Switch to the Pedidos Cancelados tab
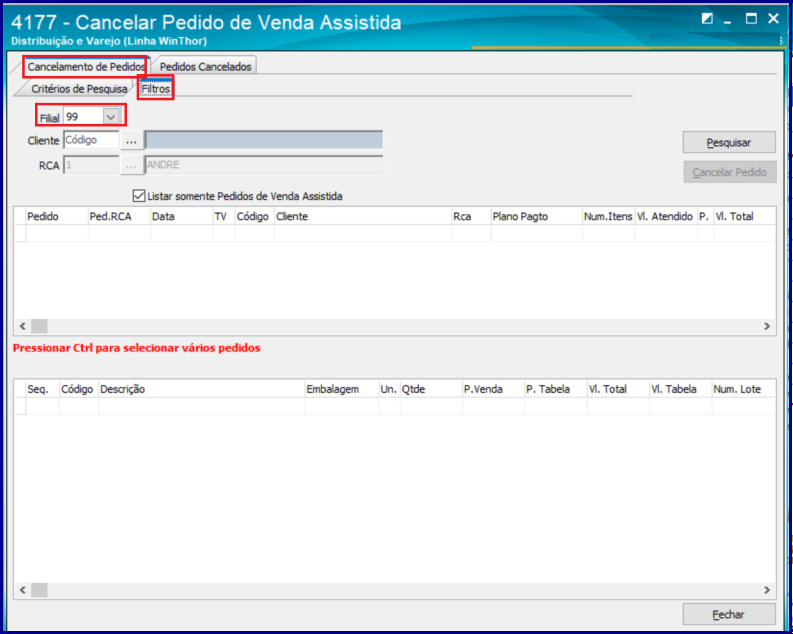Screen dimensions: 793x634 (205, 67)
